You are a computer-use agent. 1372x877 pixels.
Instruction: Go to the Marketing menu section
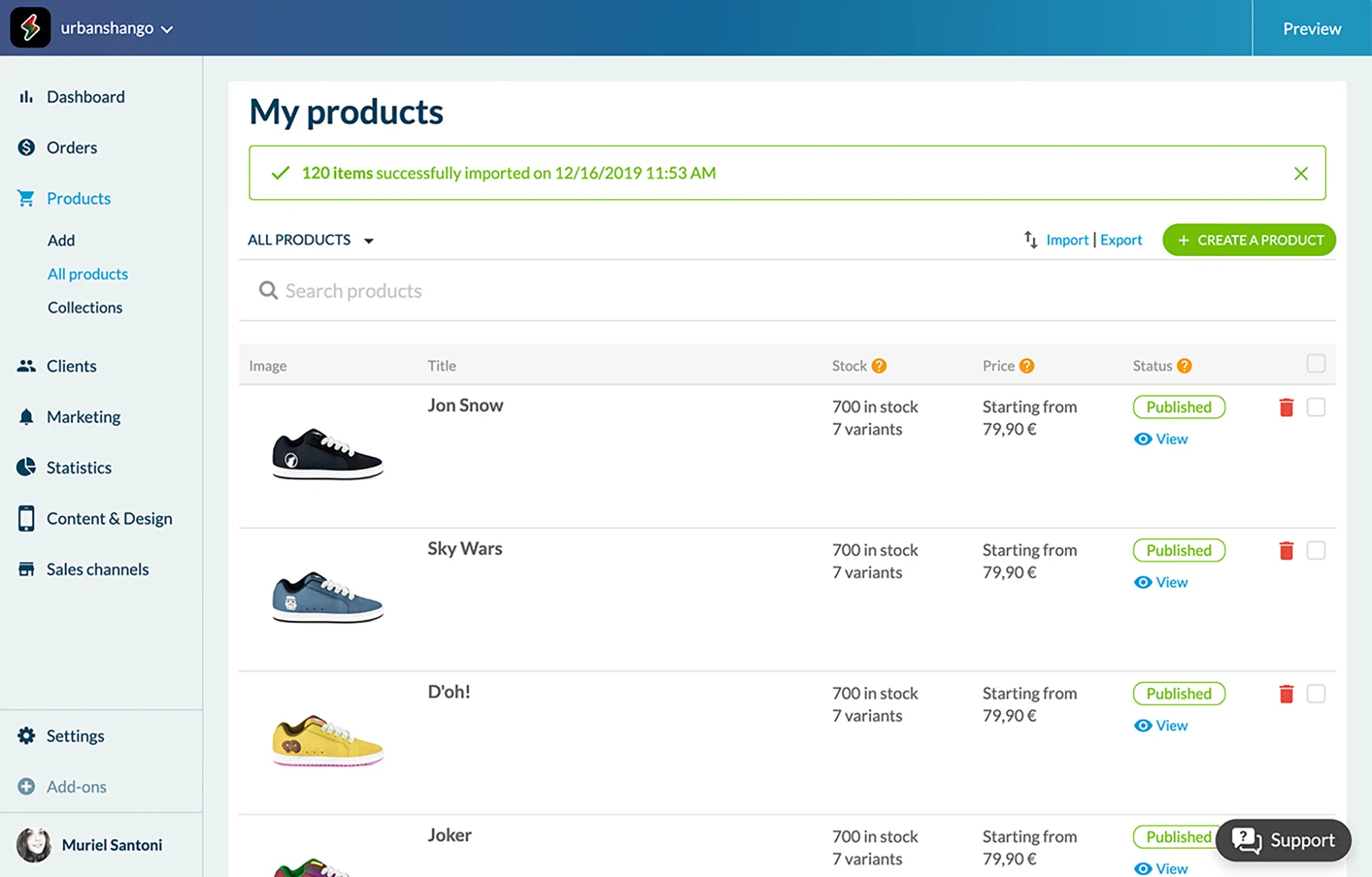[83, 417]
